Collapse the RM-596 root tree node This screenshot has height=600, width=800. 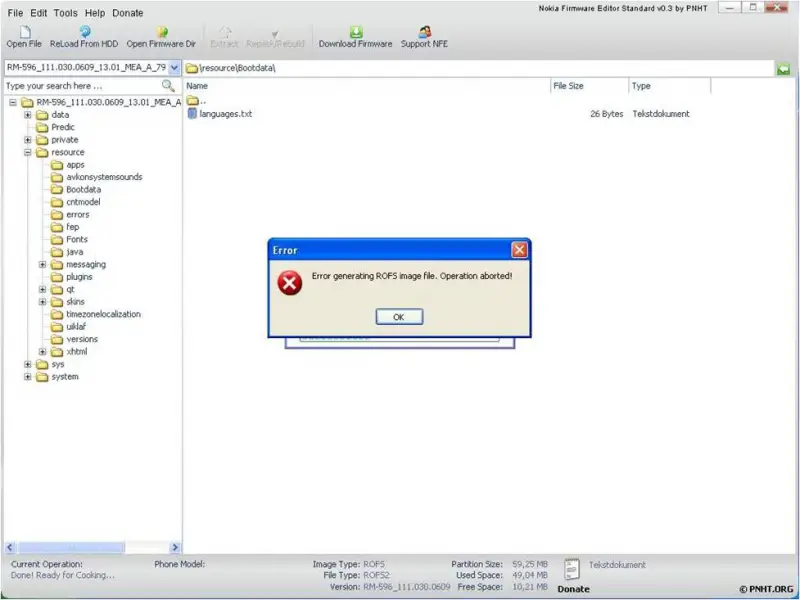13,103
